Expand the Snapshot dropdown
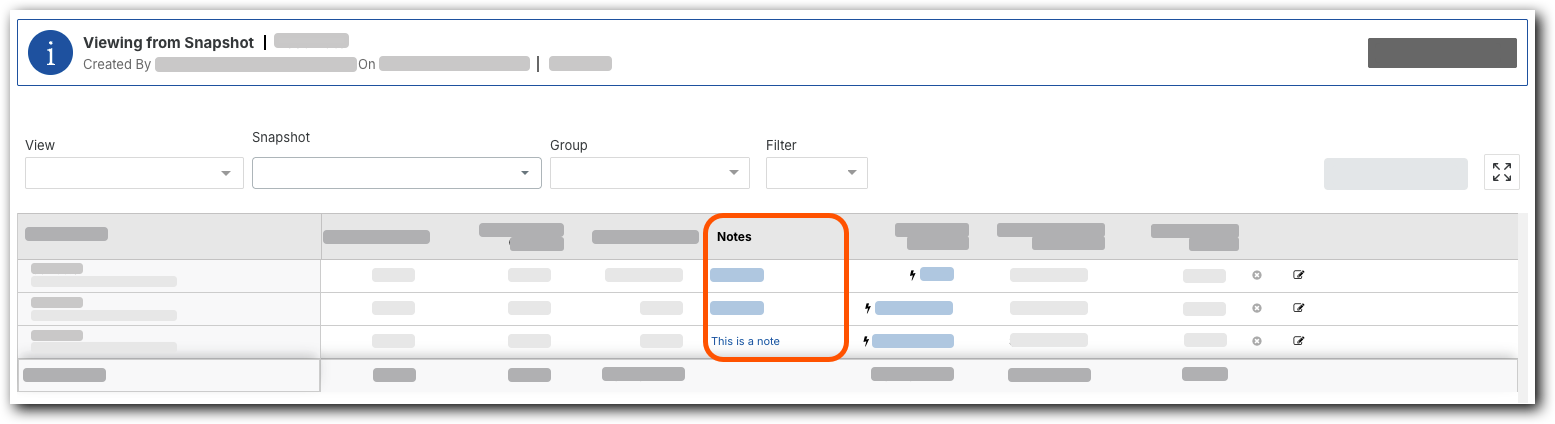The width and height of the screenshot is (1555, 424). pos(396,173)
